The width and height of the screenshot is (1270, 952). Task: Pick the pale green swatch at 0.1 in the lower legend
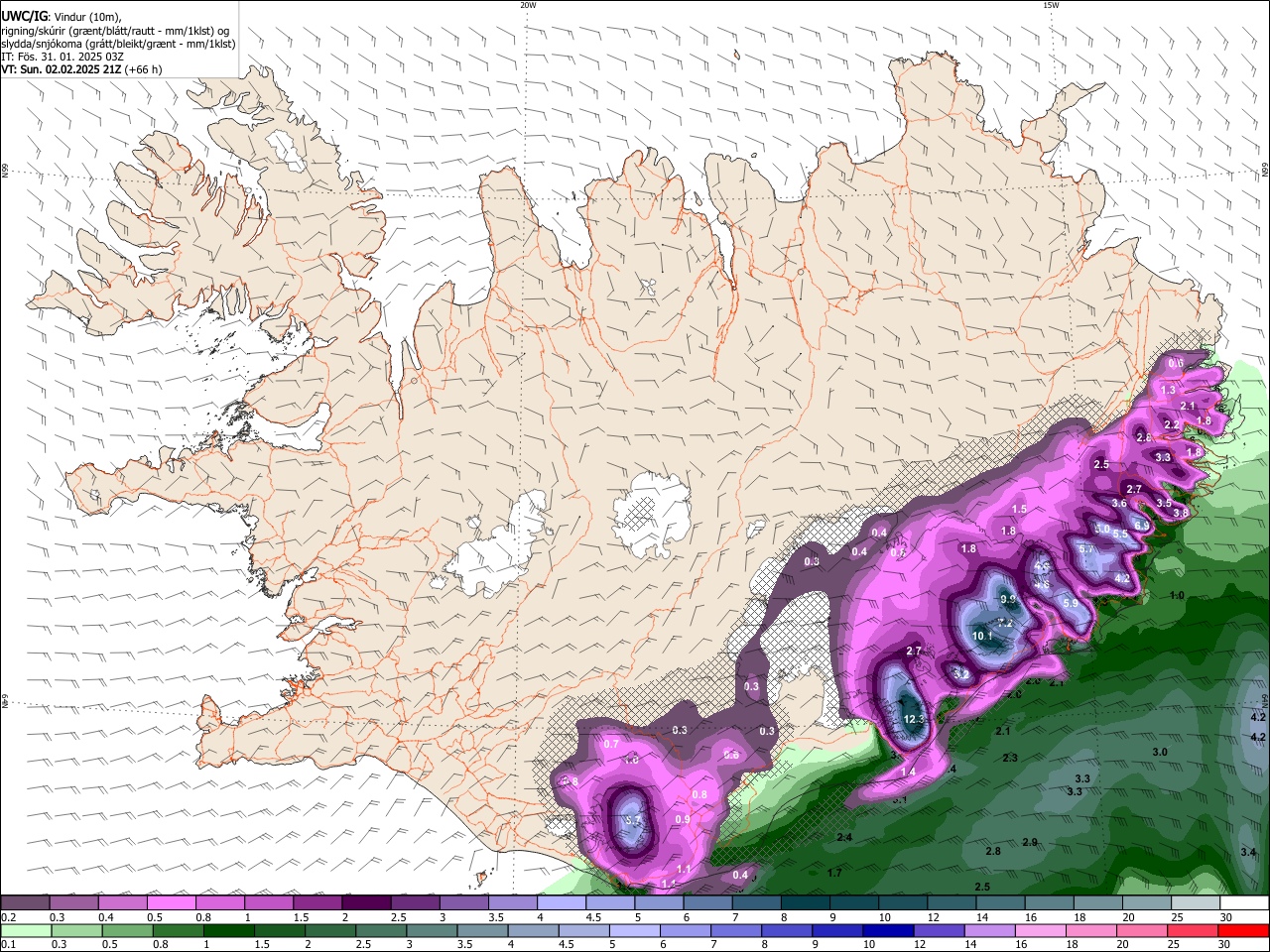pyautogui.click(x=26, y=930)
